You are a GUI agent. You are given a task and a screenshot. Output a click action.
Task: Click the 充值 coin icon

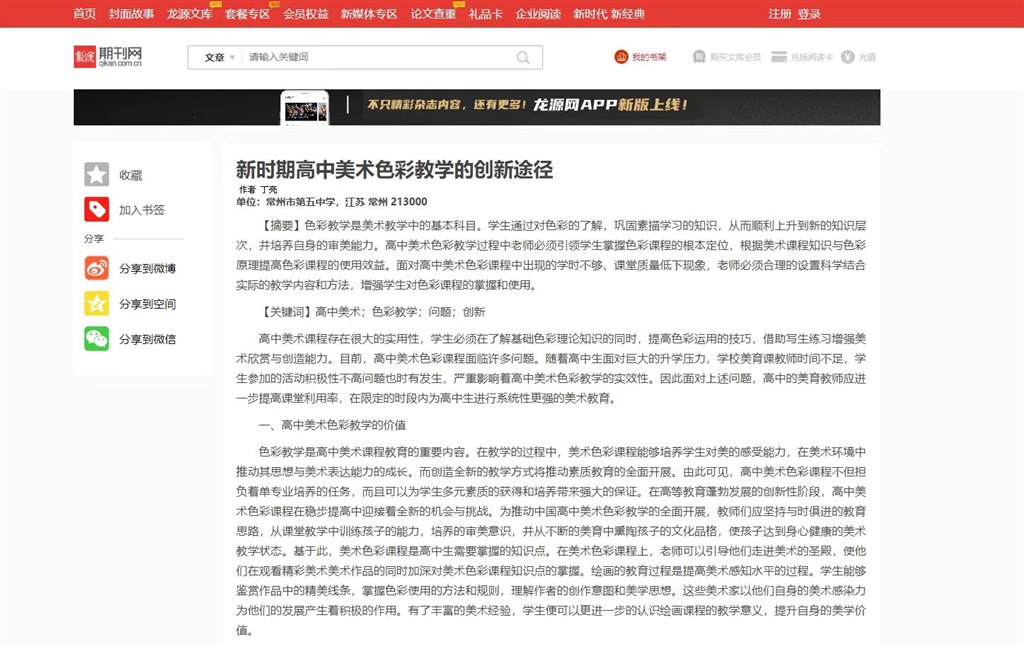(848, 57)
